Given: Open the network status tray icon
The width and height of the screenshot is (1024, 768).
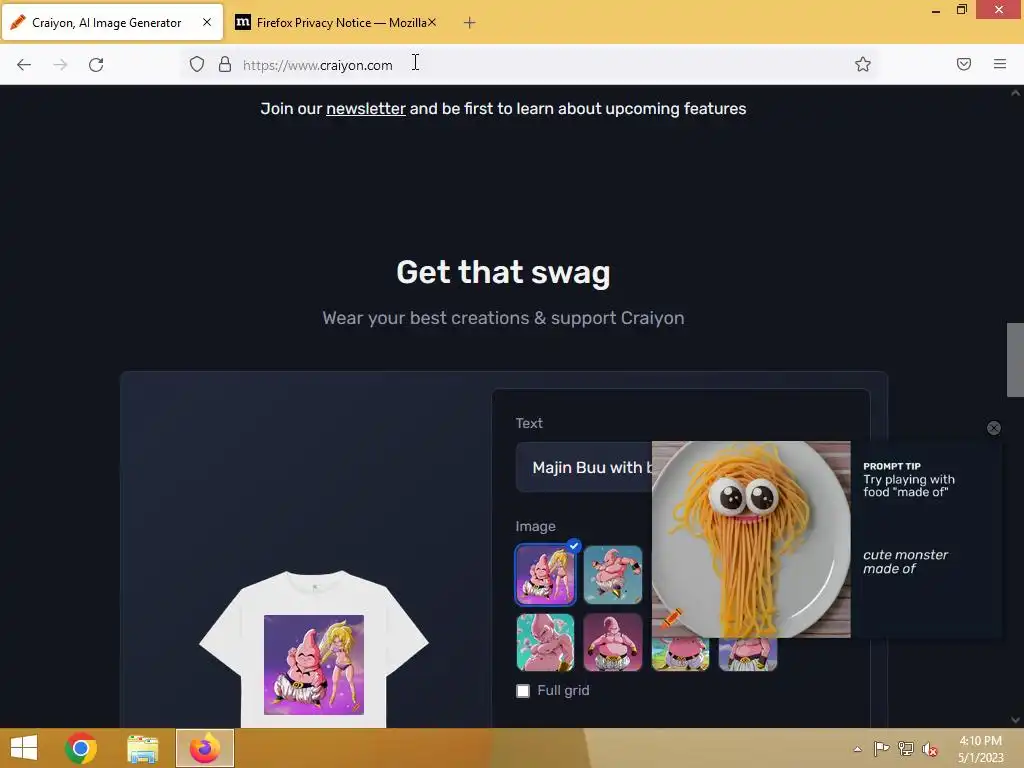Looking at the screenshot, I should click(x=906, y=748).
